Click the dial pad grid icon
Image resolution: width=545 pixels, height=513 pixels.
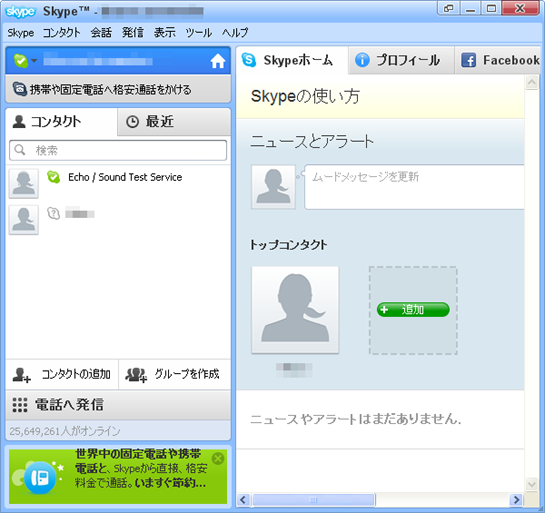click(x=20, y=405)
